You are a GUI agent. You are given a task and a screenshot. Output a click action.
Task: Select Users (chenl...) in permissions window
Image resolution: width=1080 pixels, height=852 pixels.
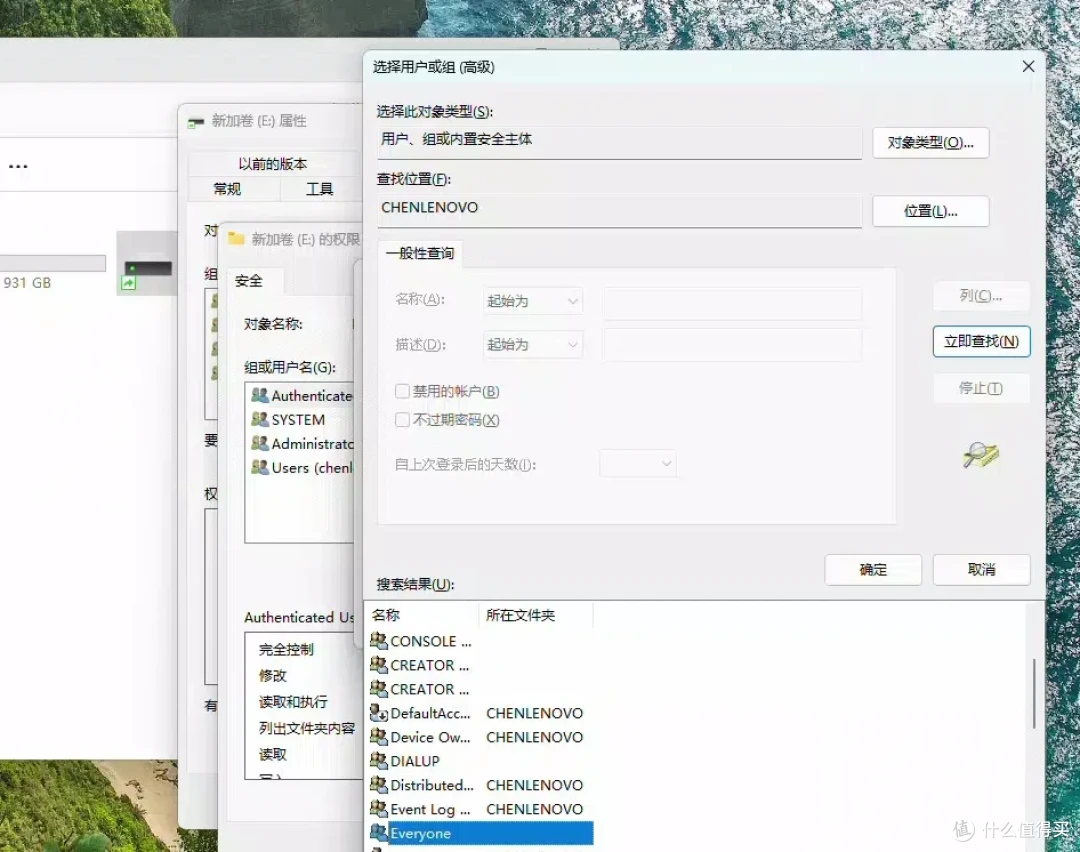300,468
